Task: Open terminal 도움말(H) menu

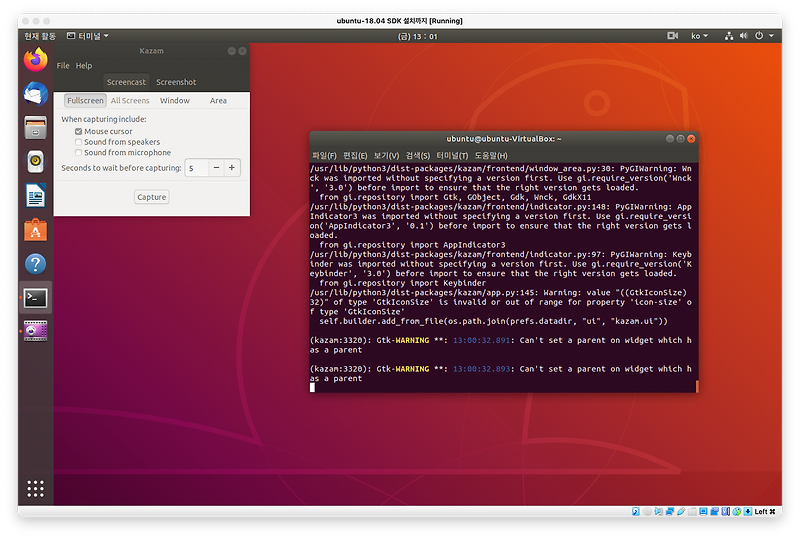Action: tap(491, 155)
